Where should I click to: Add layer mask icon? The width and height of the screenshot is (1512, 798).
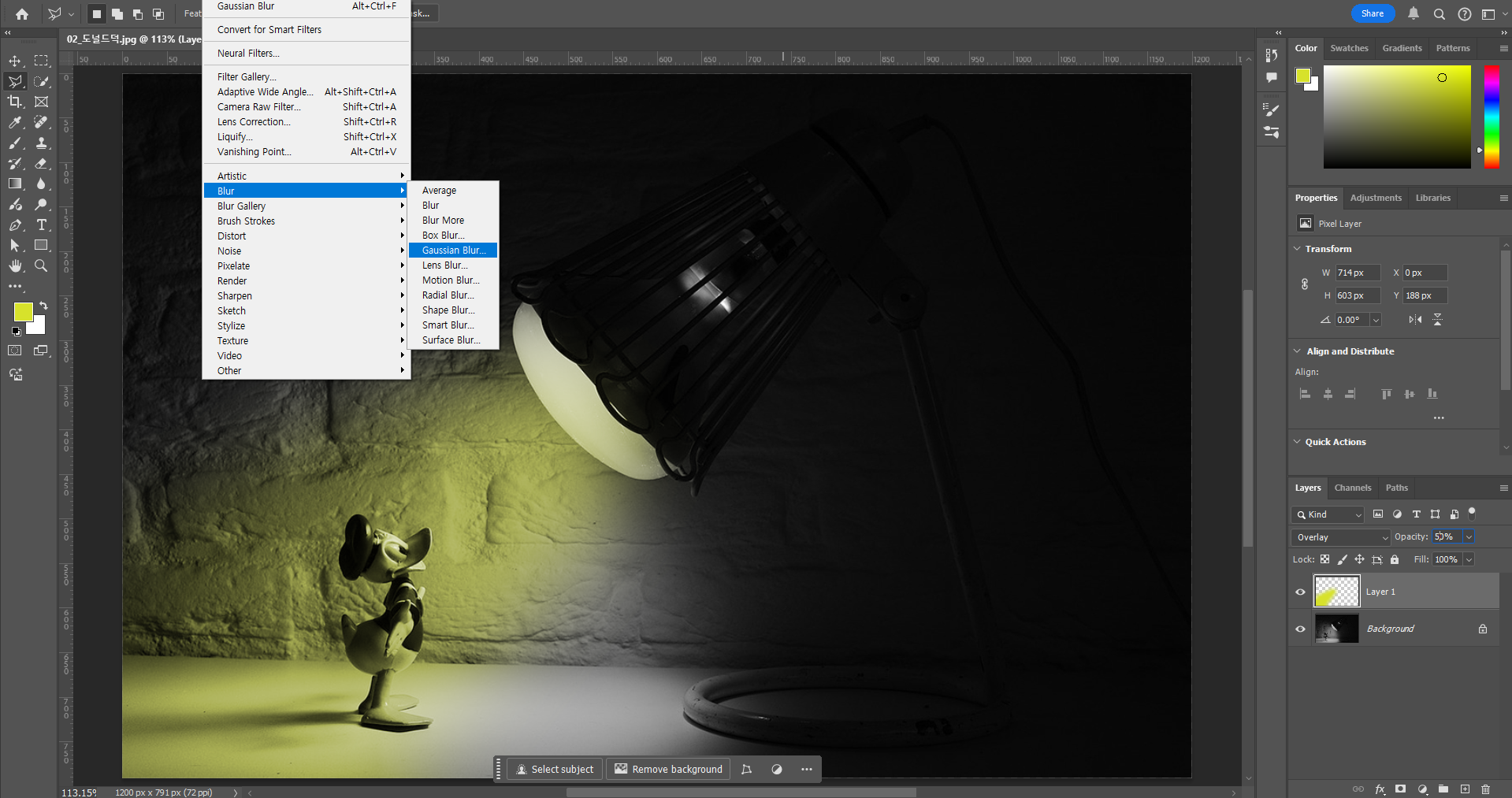pyautogui.click(x=1400, y=789)
